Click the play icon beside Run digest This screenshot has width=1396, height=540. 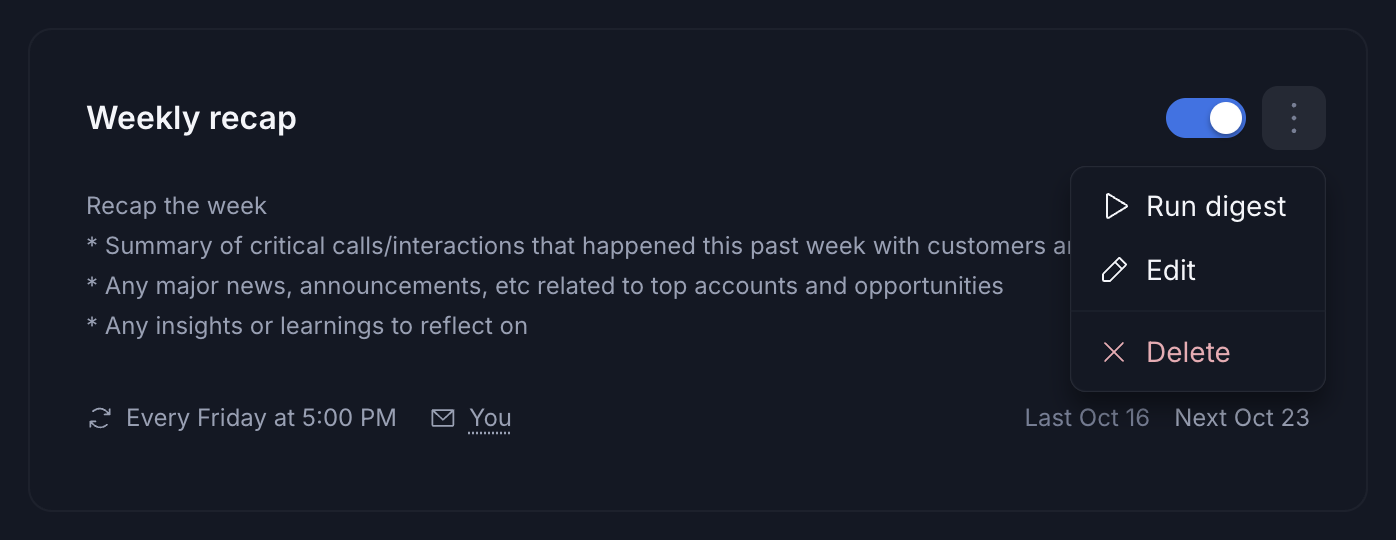point(1115,207)
